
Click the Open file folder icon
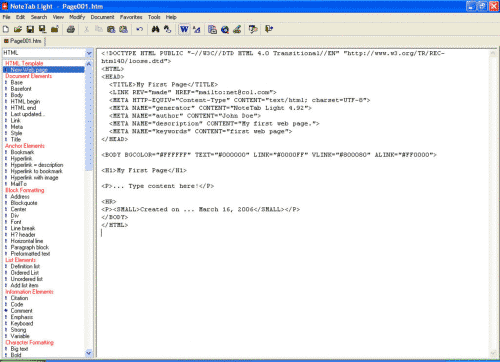(x=18, y=29)
